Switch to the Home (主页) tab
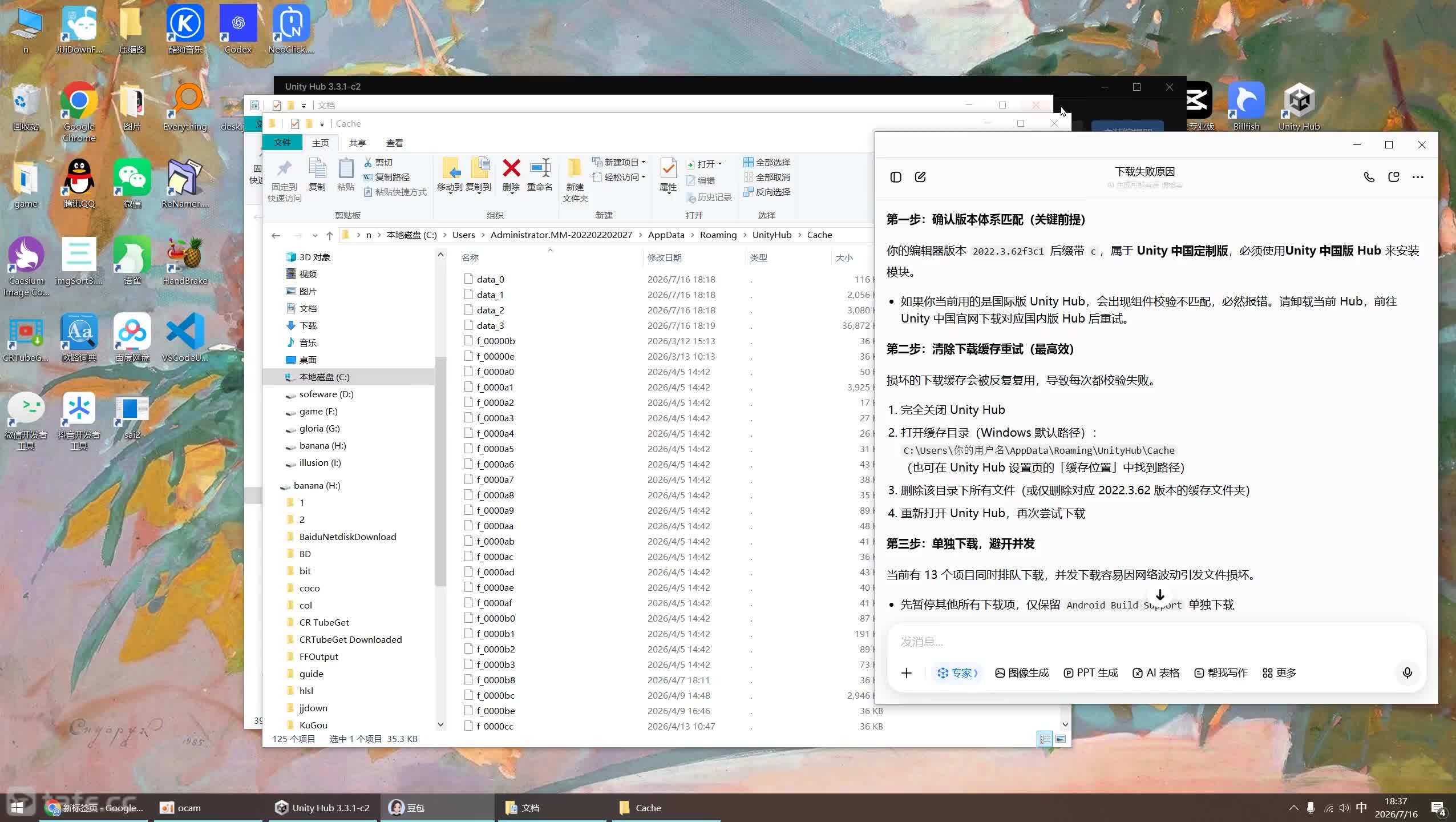The width and height of the screenshot is (1456, 822). point(320,143)
